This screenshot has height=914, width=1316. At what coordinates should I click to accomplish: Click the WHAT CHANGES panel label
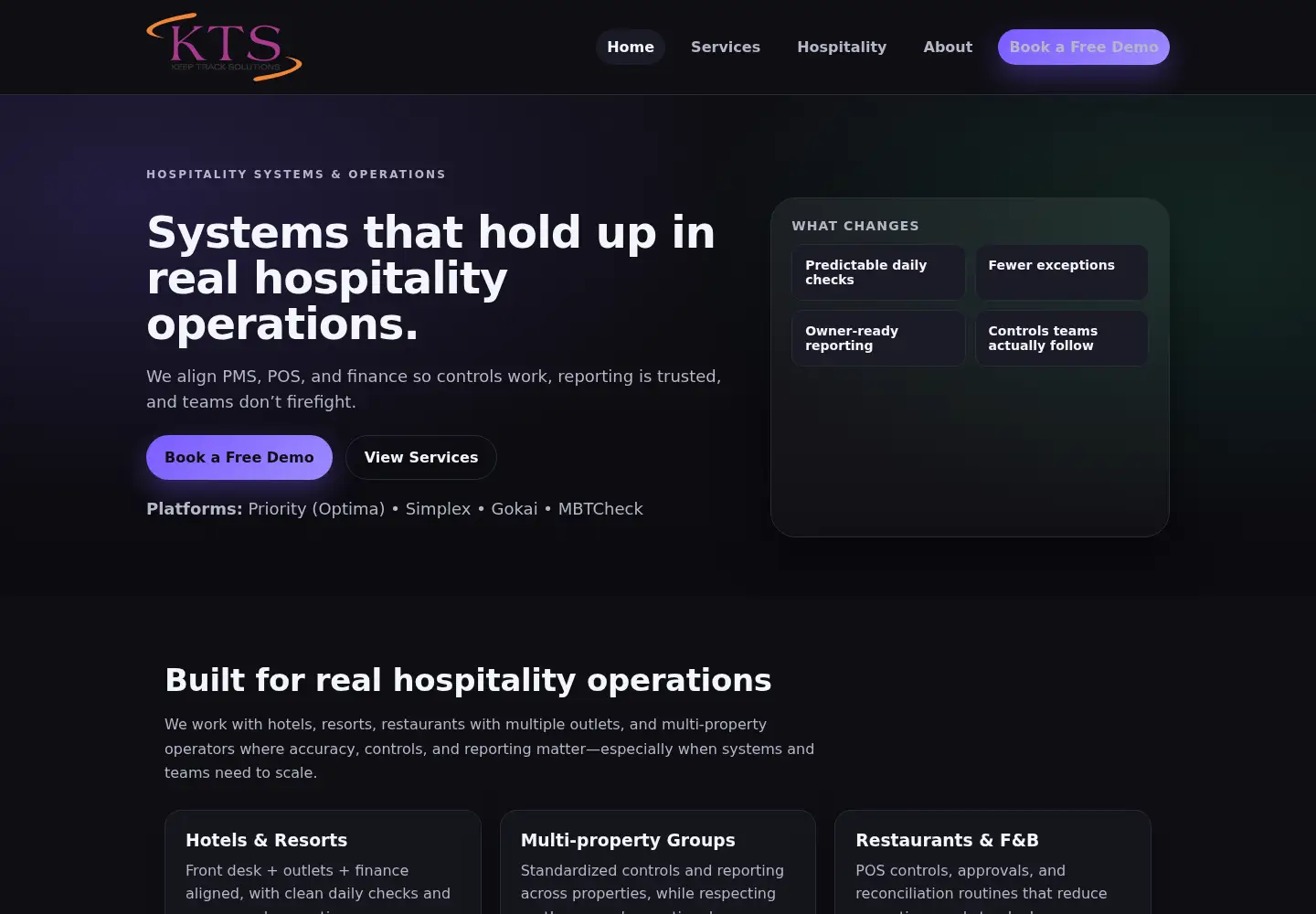[855, 226]
